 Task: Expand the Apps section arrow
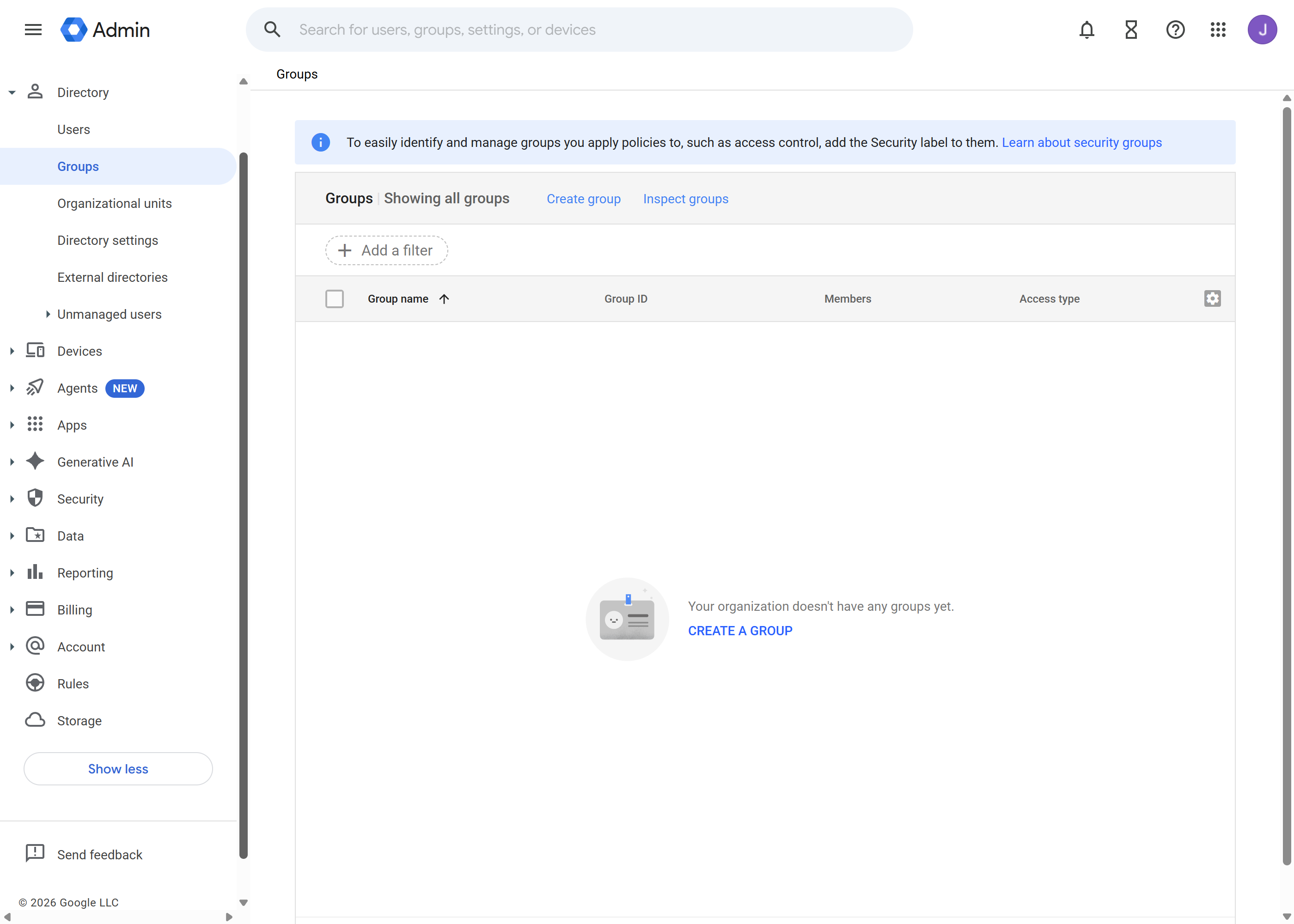click(12, 425)
